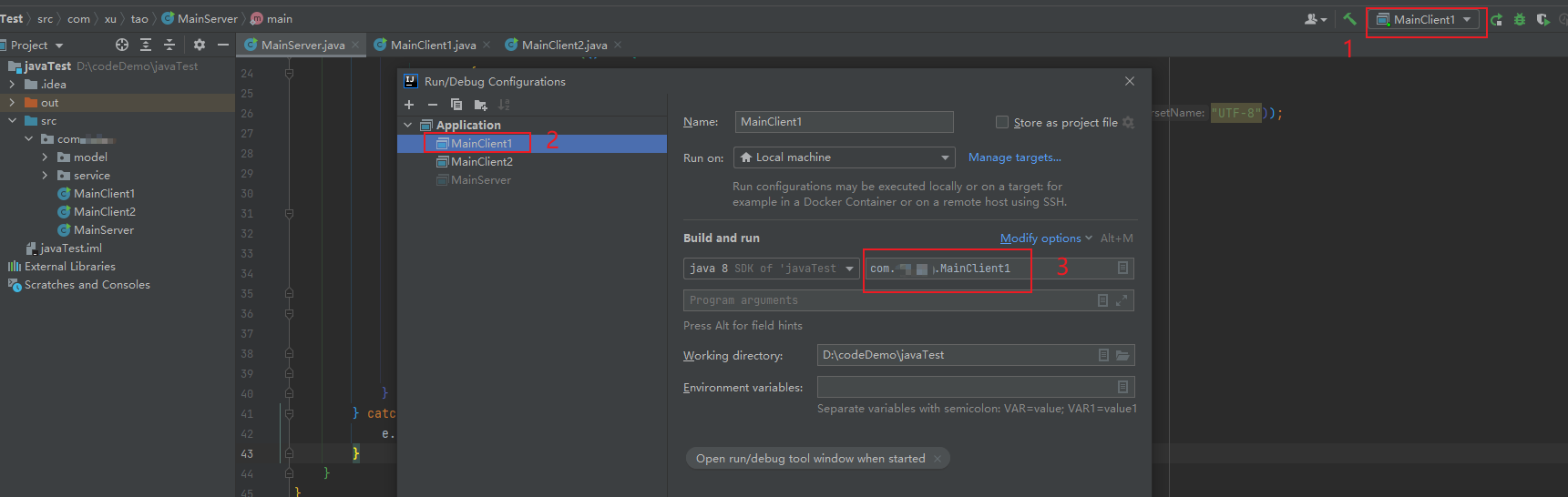Open the Project view dropdown
1568x497 pixels.
[x=36, y=45]
